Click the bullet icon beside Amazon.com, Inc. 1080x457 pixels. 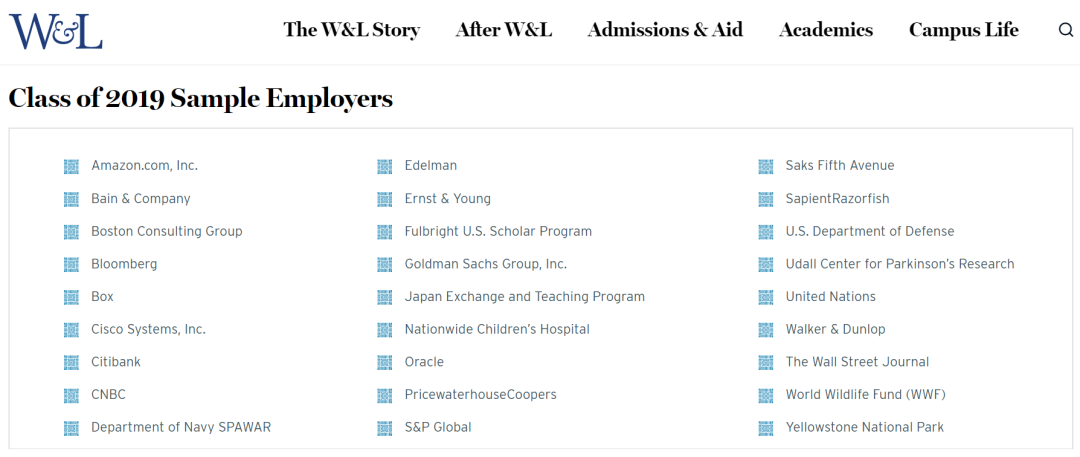[x=71, y=166]
